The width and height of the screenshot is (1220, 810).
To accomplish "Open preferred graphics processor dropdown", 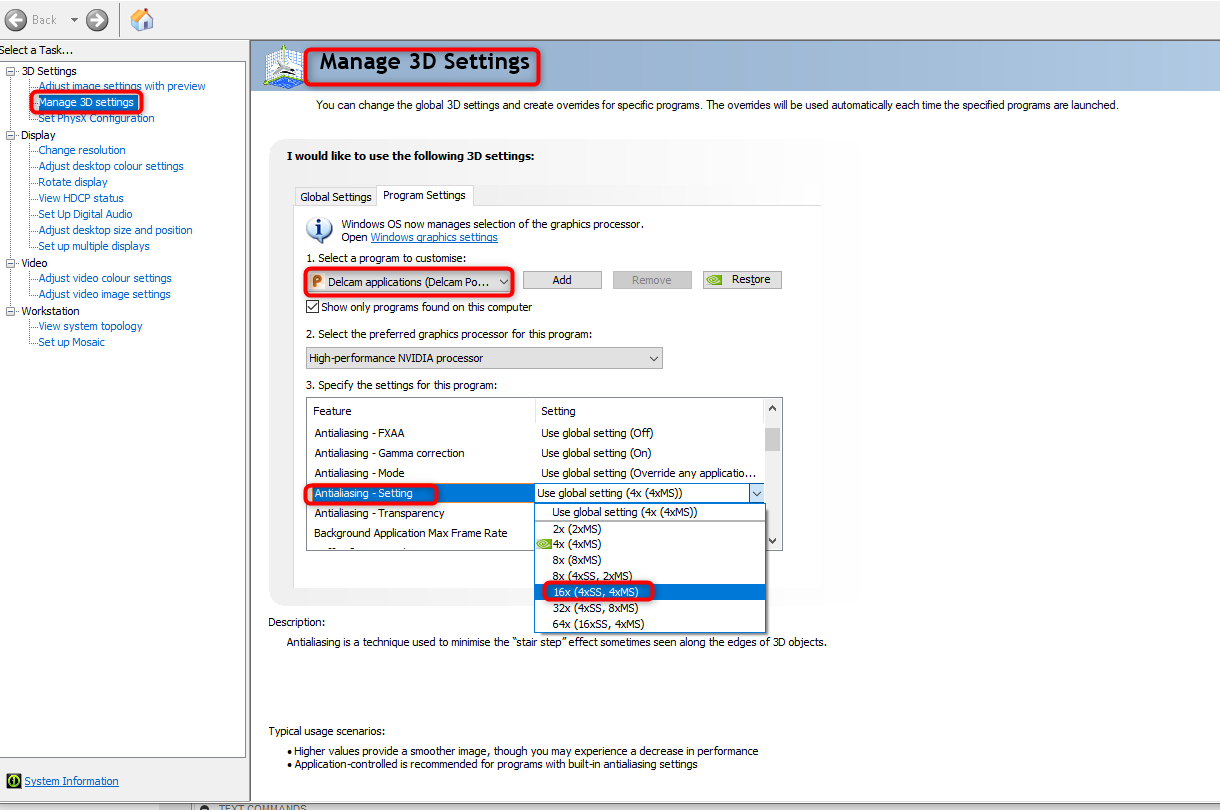I will (484, 358).
